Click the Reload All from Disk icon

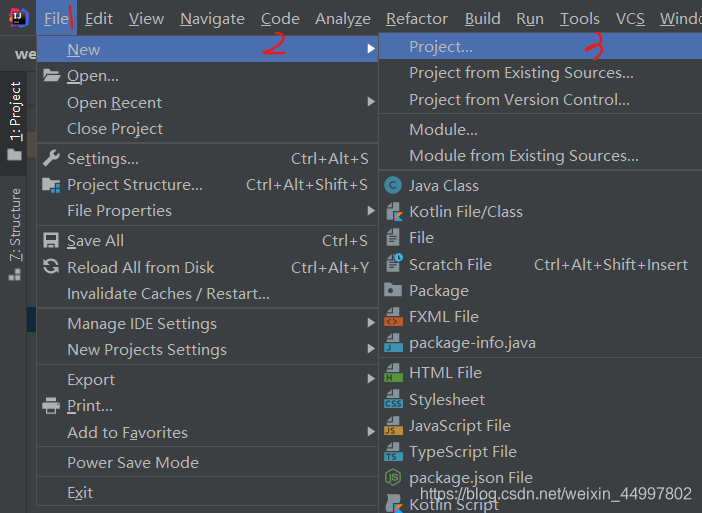pyautogui.click(x=51, y=266)
